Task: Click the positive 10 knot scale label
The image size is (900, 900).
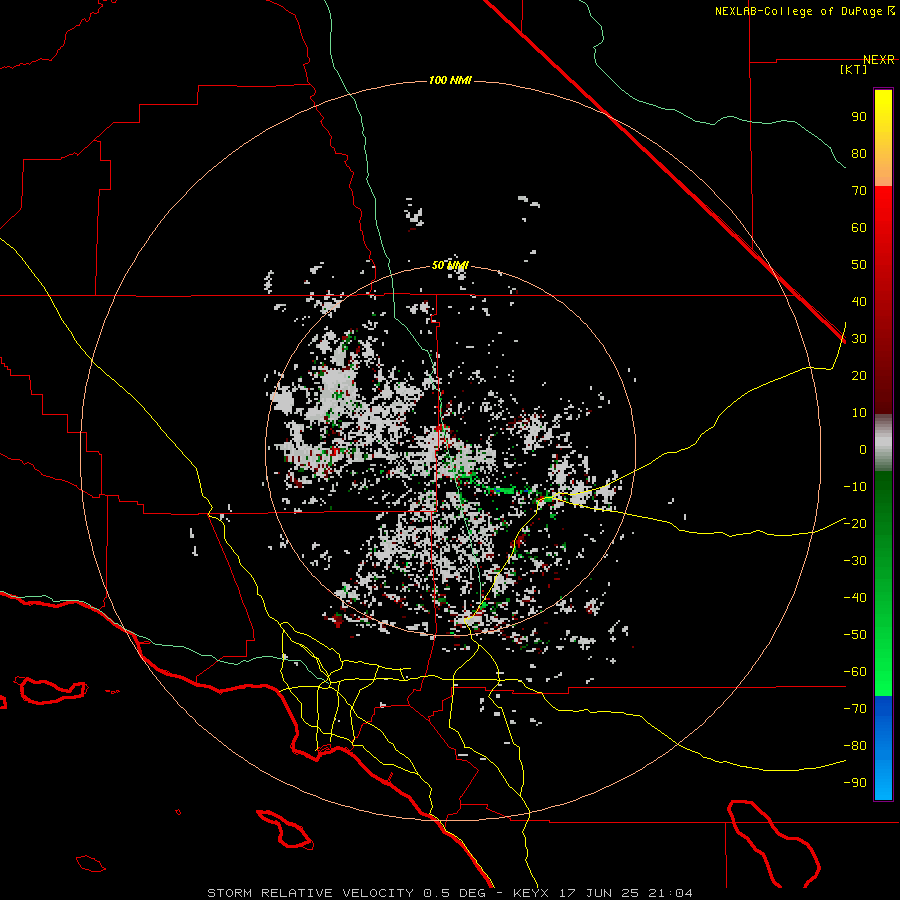Action: 859,413
